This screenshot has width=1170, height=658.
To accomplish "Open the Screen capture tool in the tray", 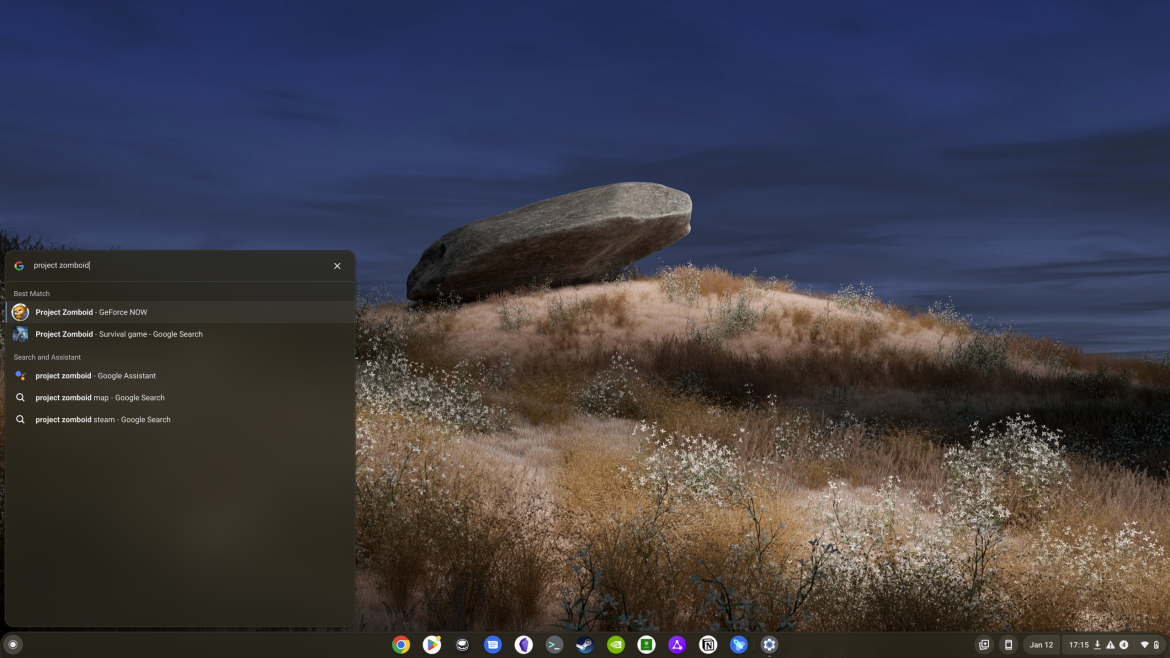I will tap(985, 645).
